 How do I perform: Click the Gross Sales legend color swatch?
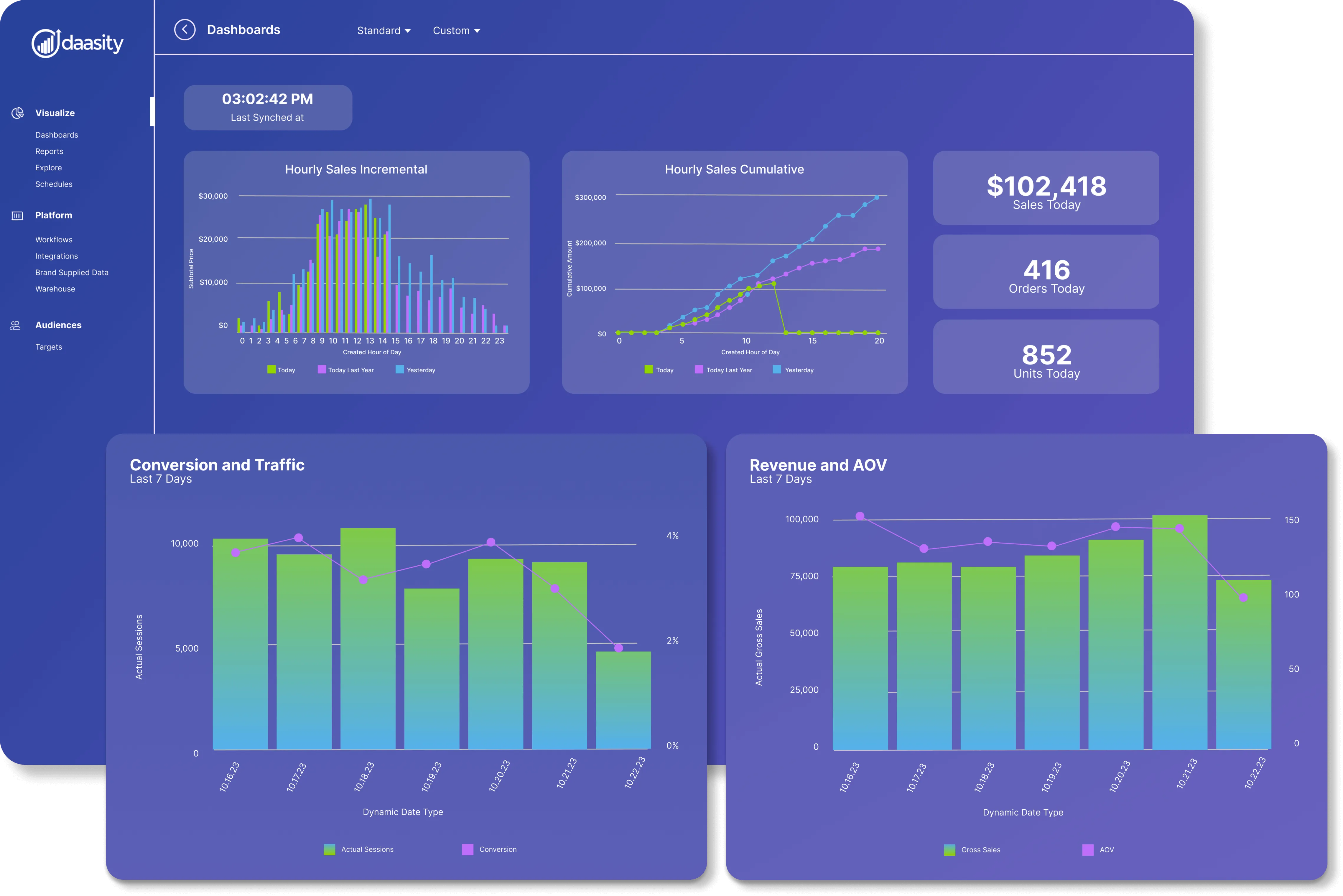[950, 850]
